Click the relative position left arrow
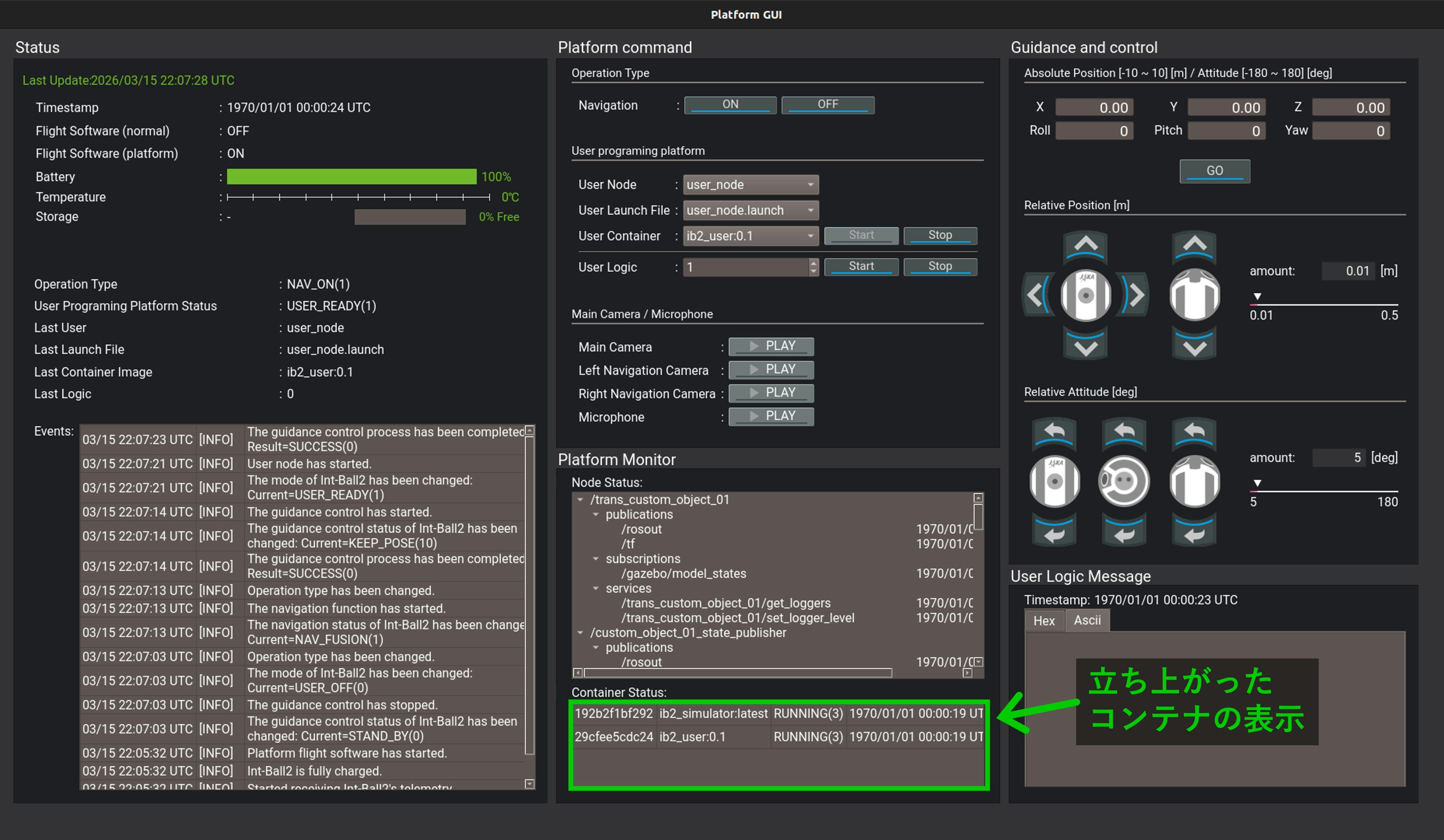1444x840 pixels. pyautogui.click(x=1036, y=296)
